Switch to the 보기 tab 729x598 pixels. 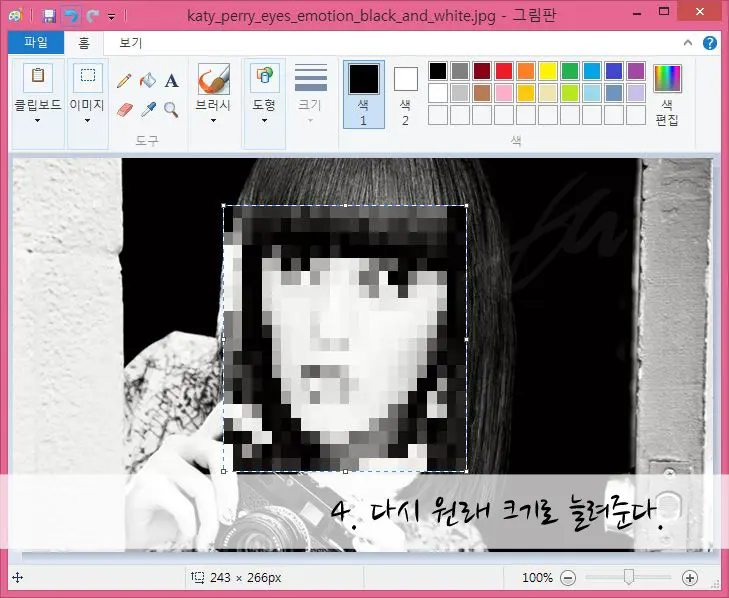(130, 43)
